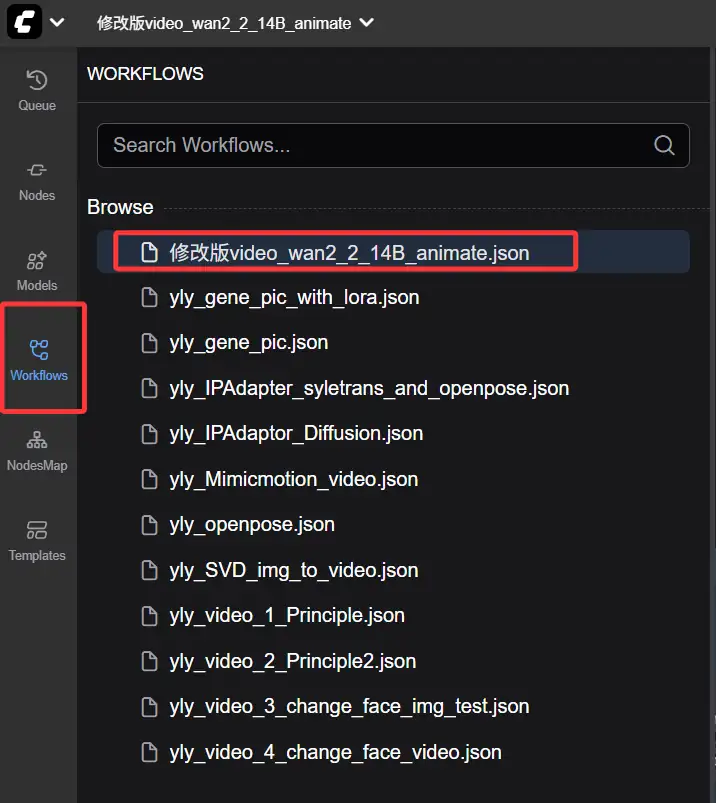
Task: Click the search magnifier icon
Action: (664, 145)
